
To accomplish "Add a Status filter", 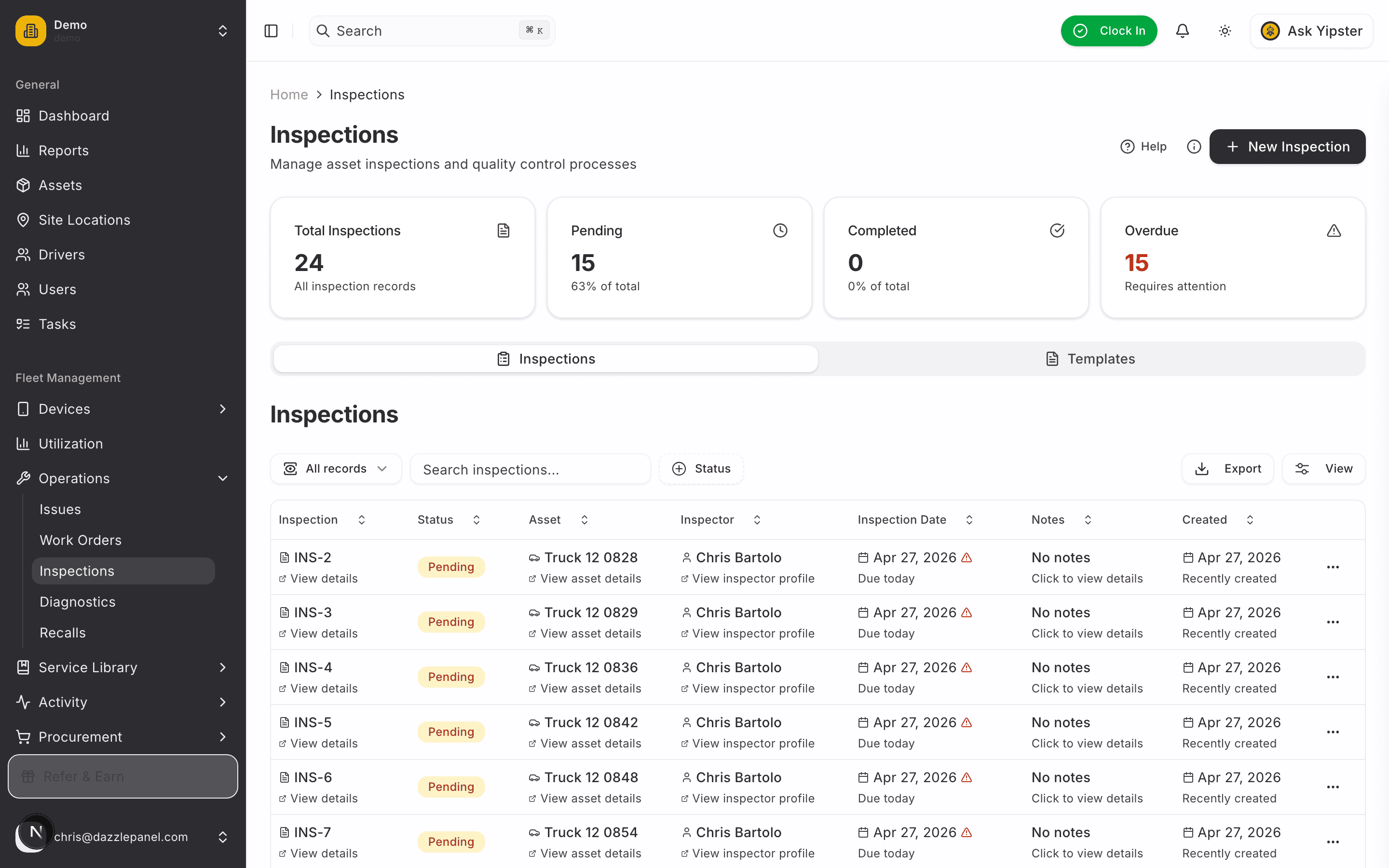I will coord(701,469).
